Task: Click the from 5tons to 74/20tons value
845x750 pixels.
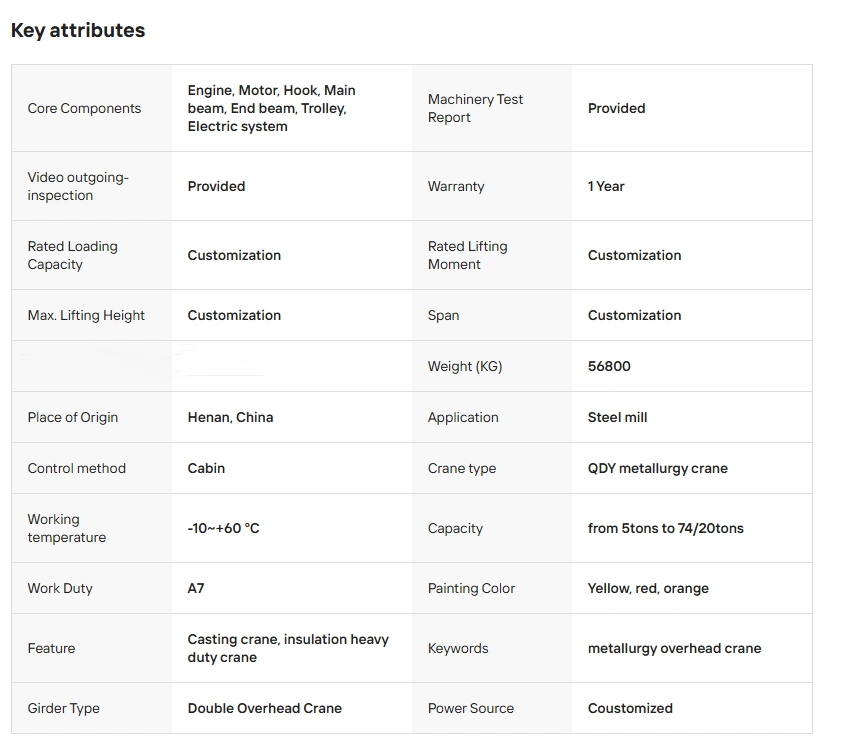Action: pyautogui.click(x=665, y=528)
